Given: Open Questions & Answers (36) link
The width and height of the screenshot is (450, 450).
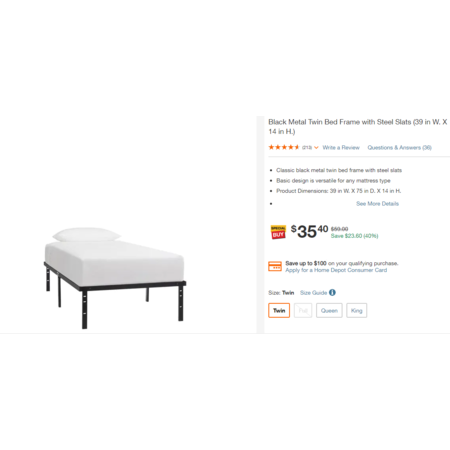Looking at the screenshot, I should (x=399, y=148).
